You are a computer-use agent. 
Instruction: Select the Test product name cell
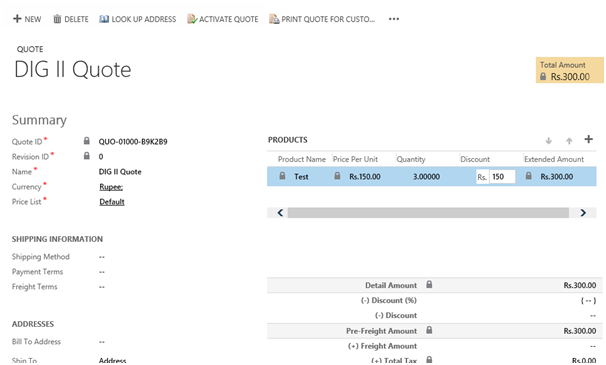click(x=301, y=177)
